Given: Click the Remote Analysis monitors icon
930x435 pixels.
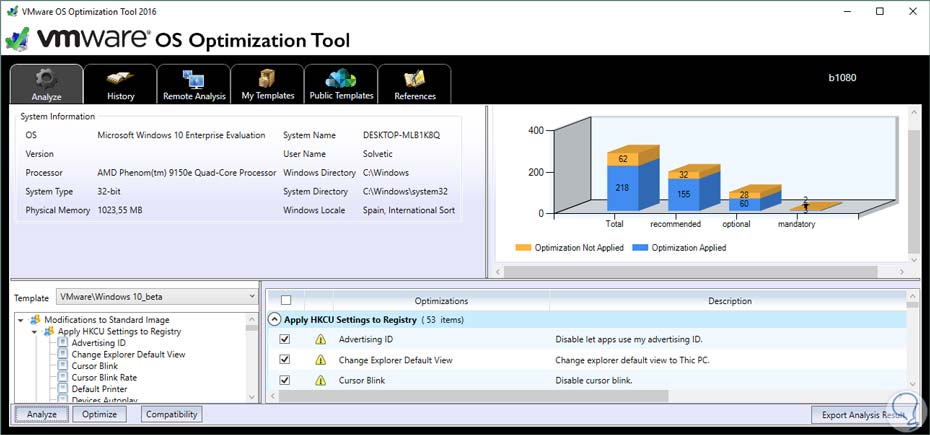Looking at the screenshot, I should click(x=193, y=79).
